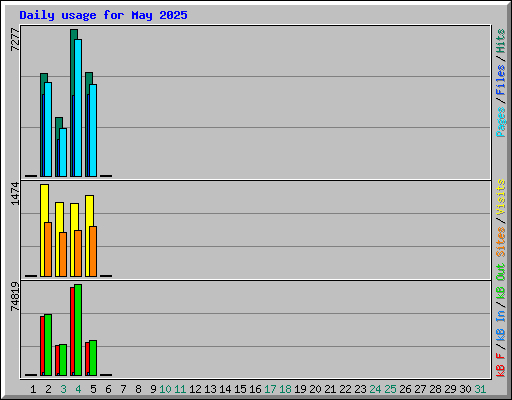Click day 28 on the x-axis

435,389
